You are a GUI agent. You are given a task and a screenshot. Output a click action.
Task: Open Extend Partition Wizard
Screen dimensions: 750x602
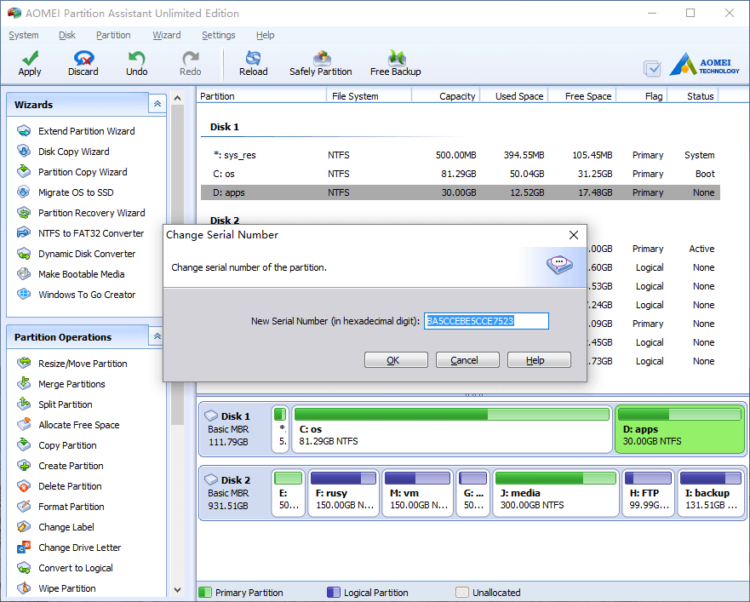86,131
